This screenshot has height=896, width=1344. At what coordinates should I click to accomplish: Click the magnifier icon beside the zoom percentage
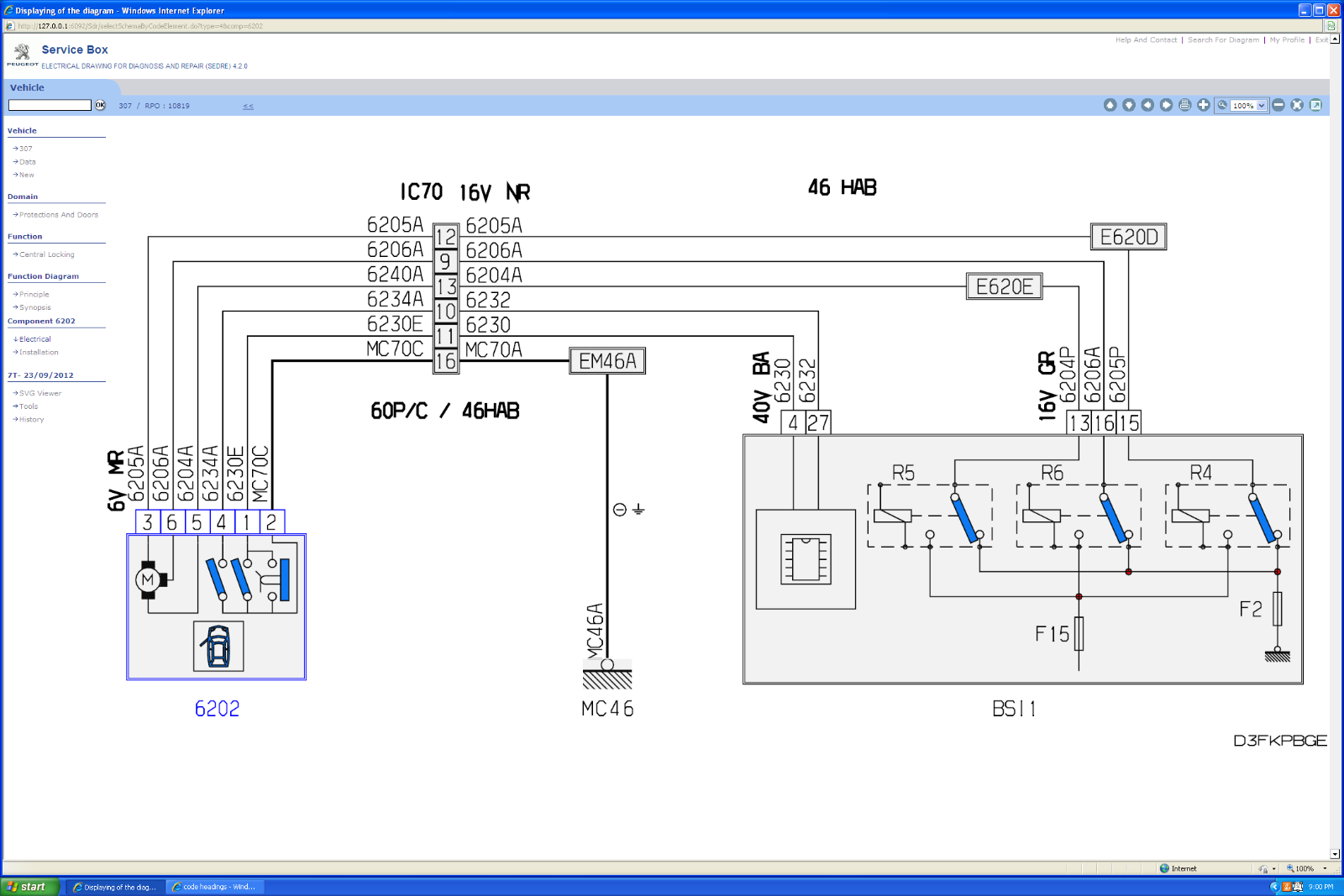pyautogui.click(x=1222, y=105)
